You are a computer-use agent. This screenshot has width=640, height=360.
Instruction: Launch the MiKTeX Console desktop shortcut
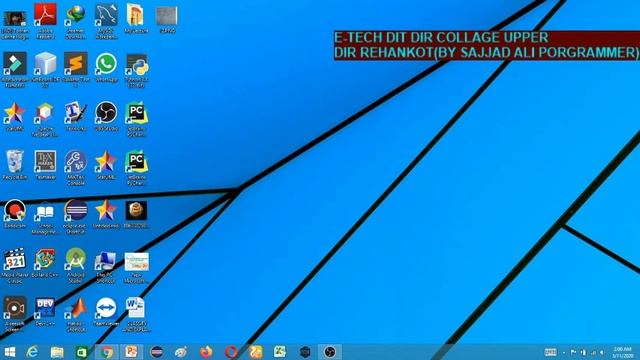76,162
